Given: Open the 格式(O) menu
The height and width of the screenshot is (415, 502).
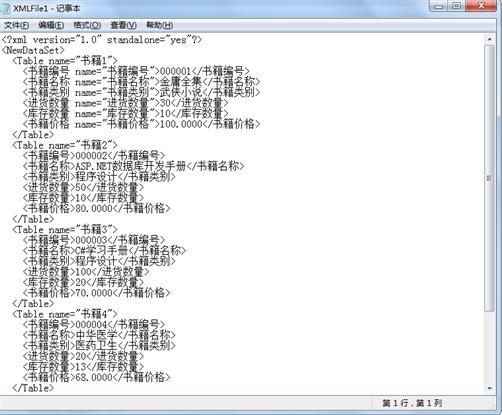Looking at the screenshot, I should (x=87, y=25).
